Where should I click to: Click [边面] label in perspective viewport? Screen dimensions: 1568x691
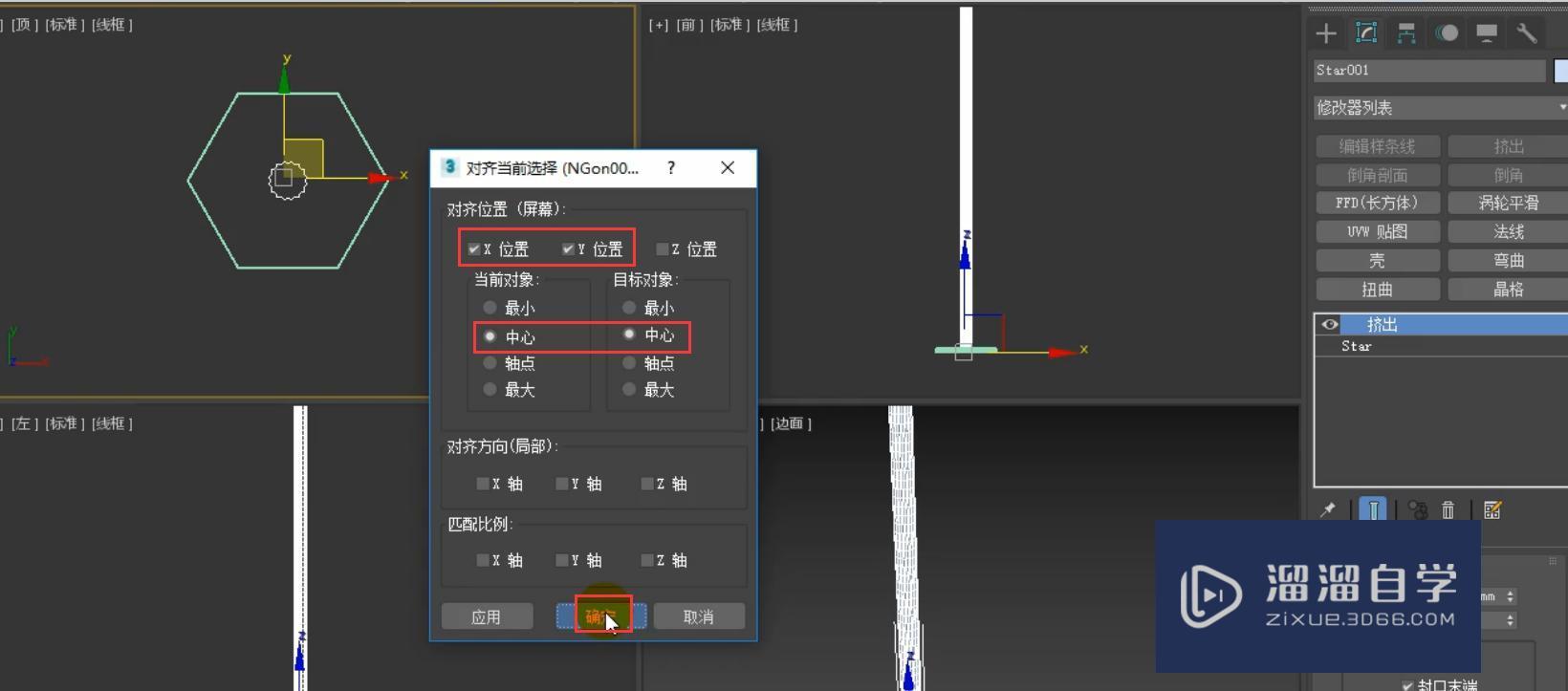click(791, 423)
